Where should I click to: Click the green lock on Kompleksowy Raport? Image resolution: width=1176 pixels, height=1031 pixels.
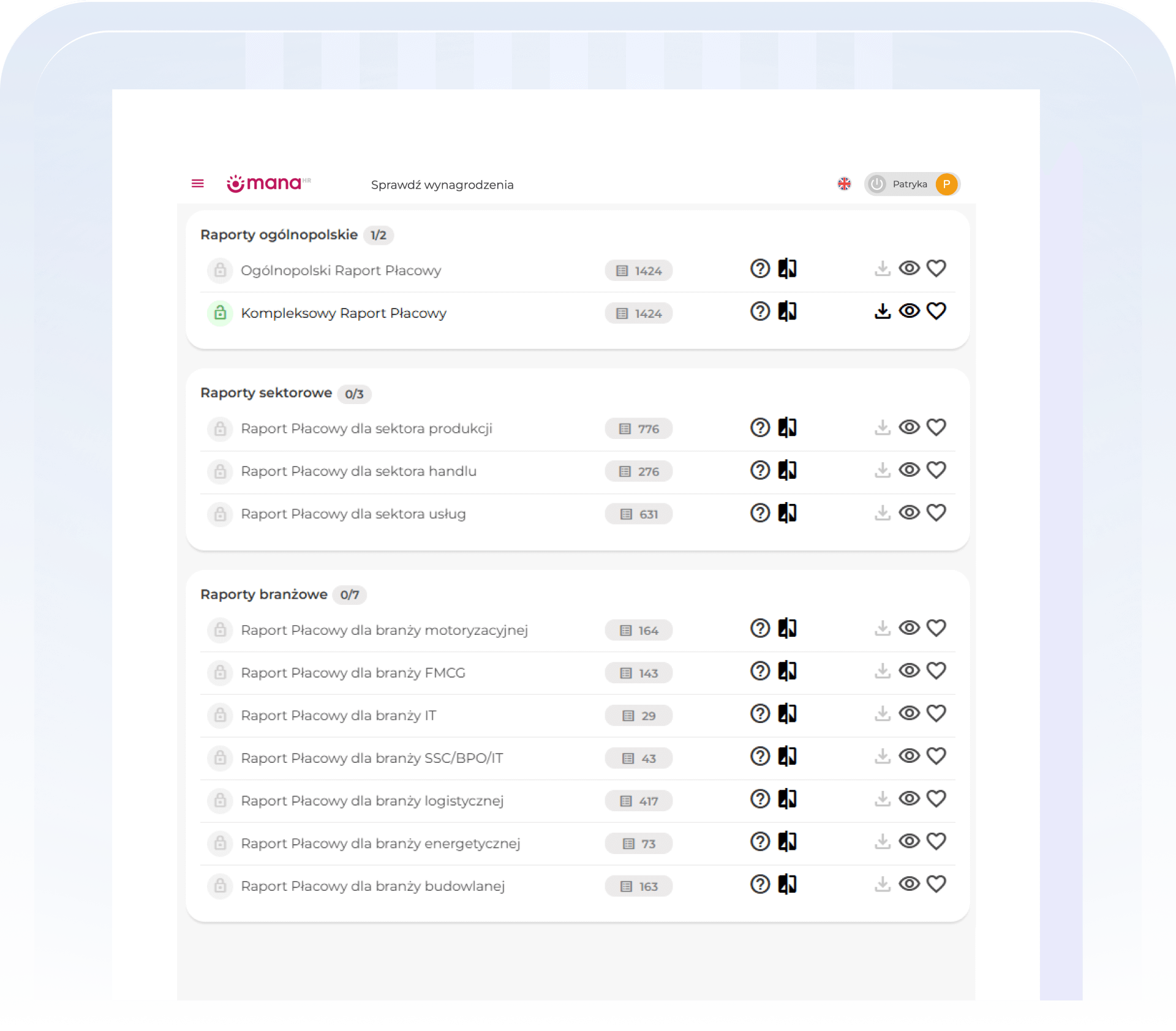click(220, 313)
